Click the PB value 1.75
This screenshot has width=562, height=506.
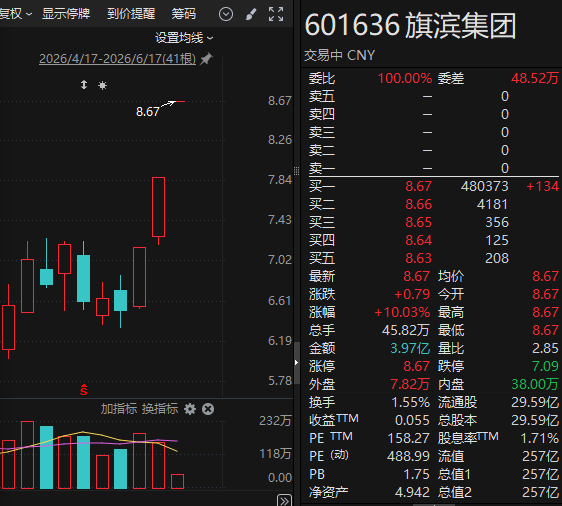coord(416,474)
